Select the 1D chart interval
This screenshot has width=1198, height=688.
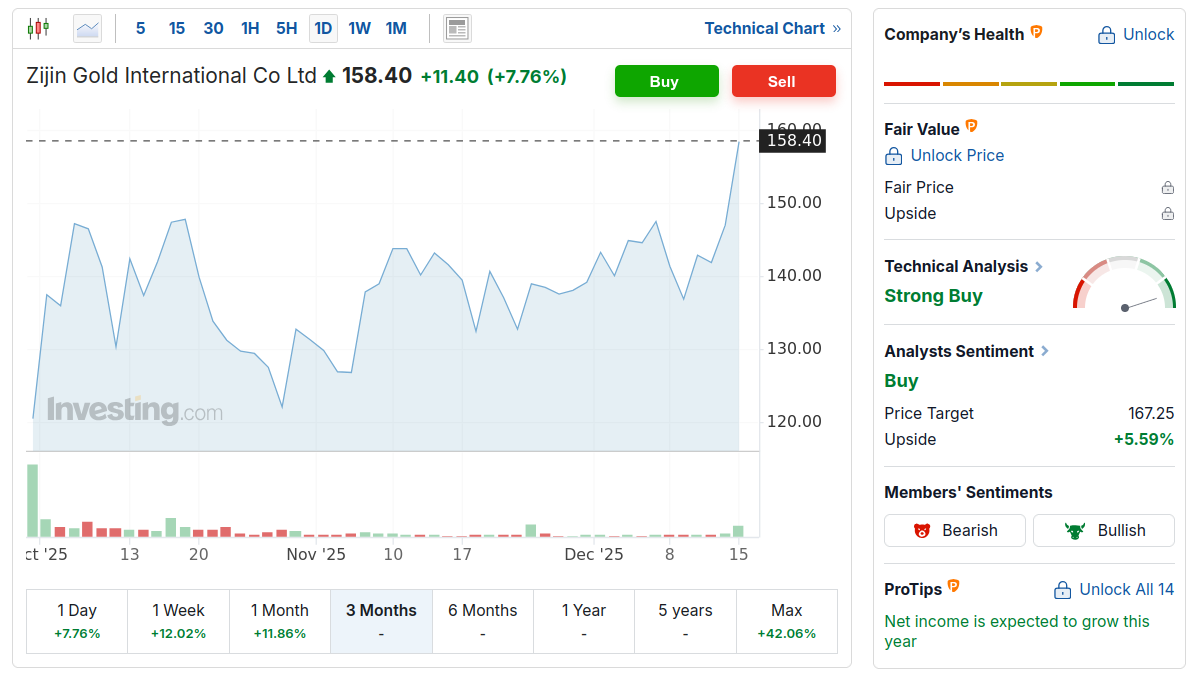323,28
